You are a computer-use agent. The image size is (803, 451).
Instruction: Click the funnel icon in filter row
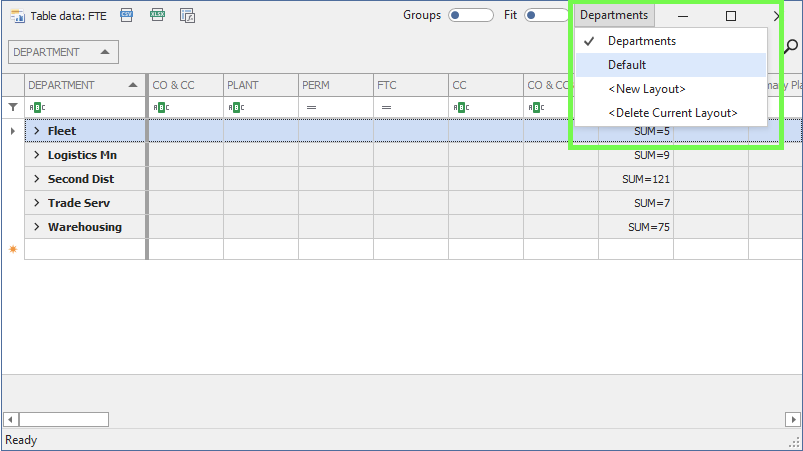tap(12, 107)
